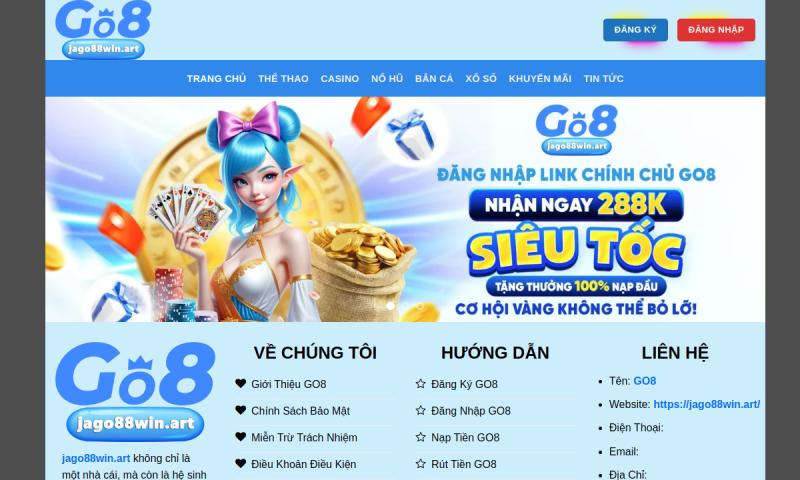The image size is (800, 480).
Task: Click the ĐĂNG KÝ button
Action: 635,30
